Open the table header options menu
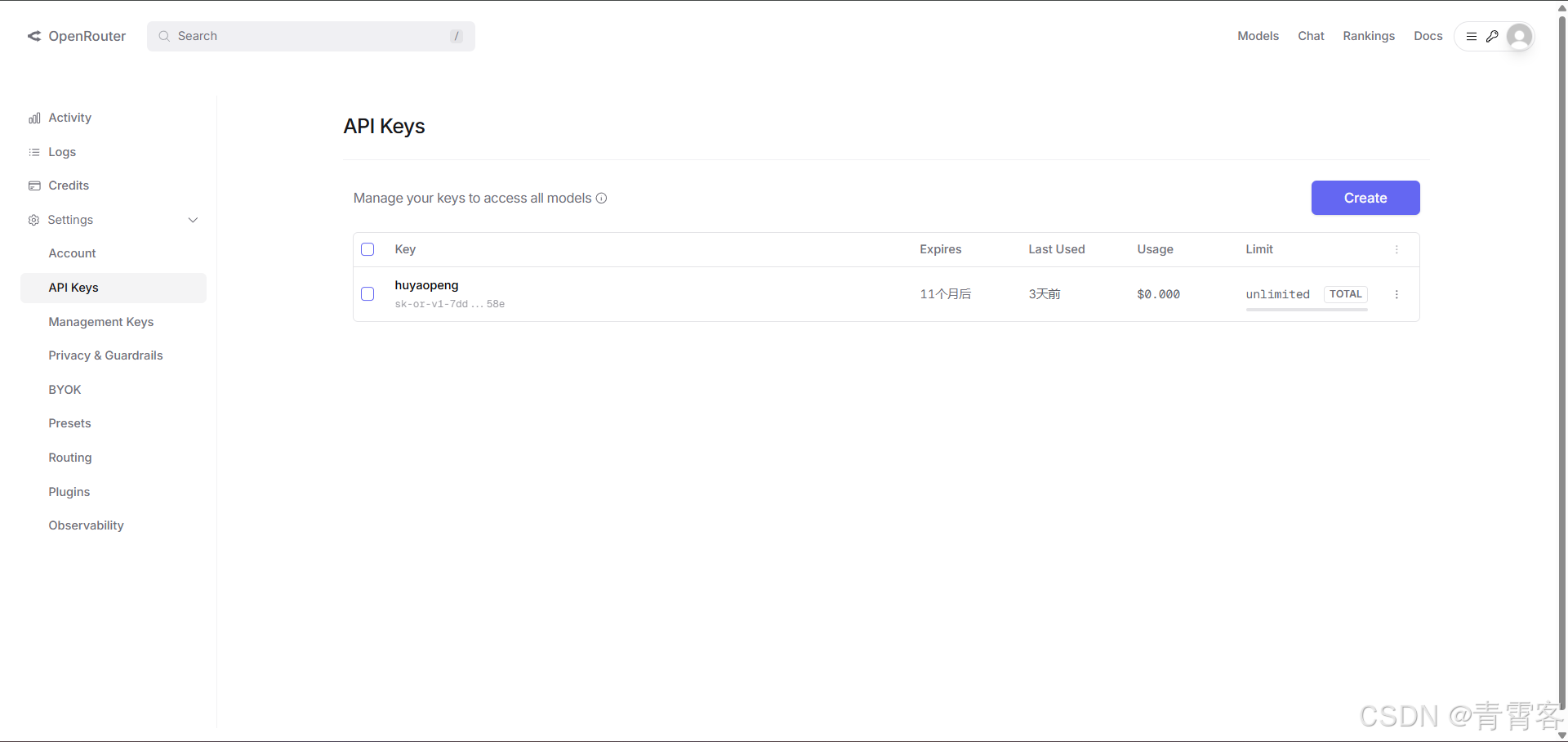The height and width of the screenshot is (742, 1568). coord(1396,249)
